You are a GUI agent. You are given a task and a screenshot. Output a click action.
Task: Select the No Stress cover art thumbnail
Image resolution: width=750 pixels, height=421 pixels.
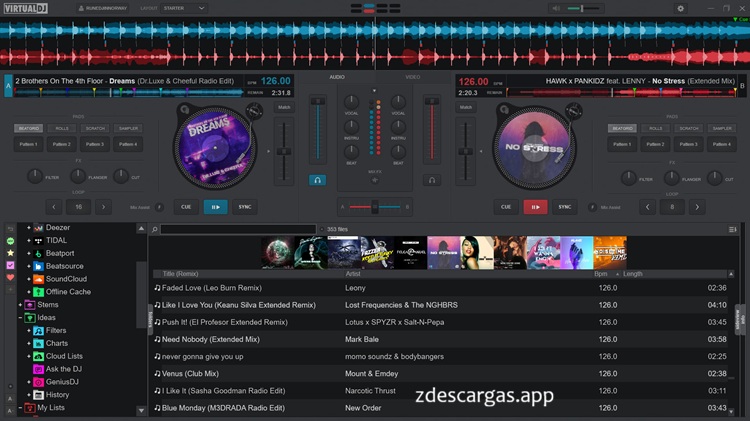click(x=443, y=253)
